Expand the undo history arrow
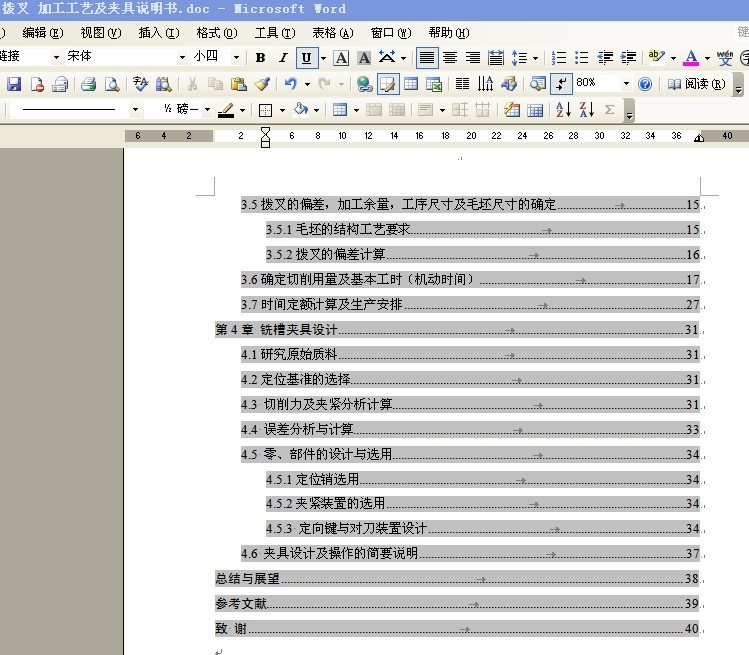 point(307,85)
